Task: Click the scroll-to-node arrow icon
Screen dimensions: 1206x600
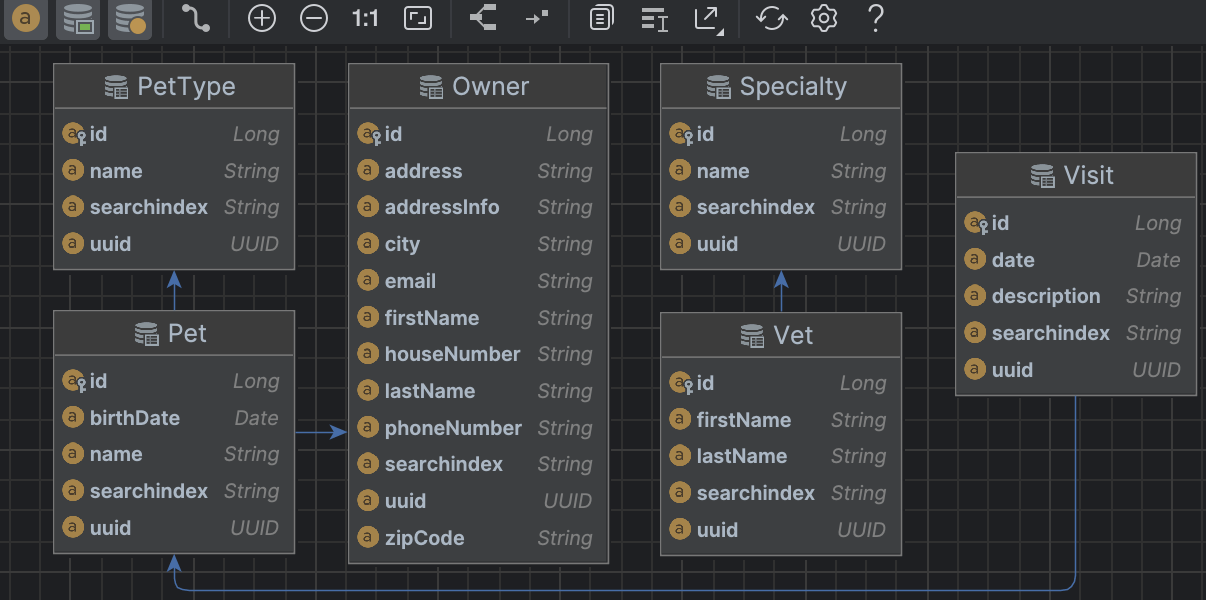Action: coord(537,18)
